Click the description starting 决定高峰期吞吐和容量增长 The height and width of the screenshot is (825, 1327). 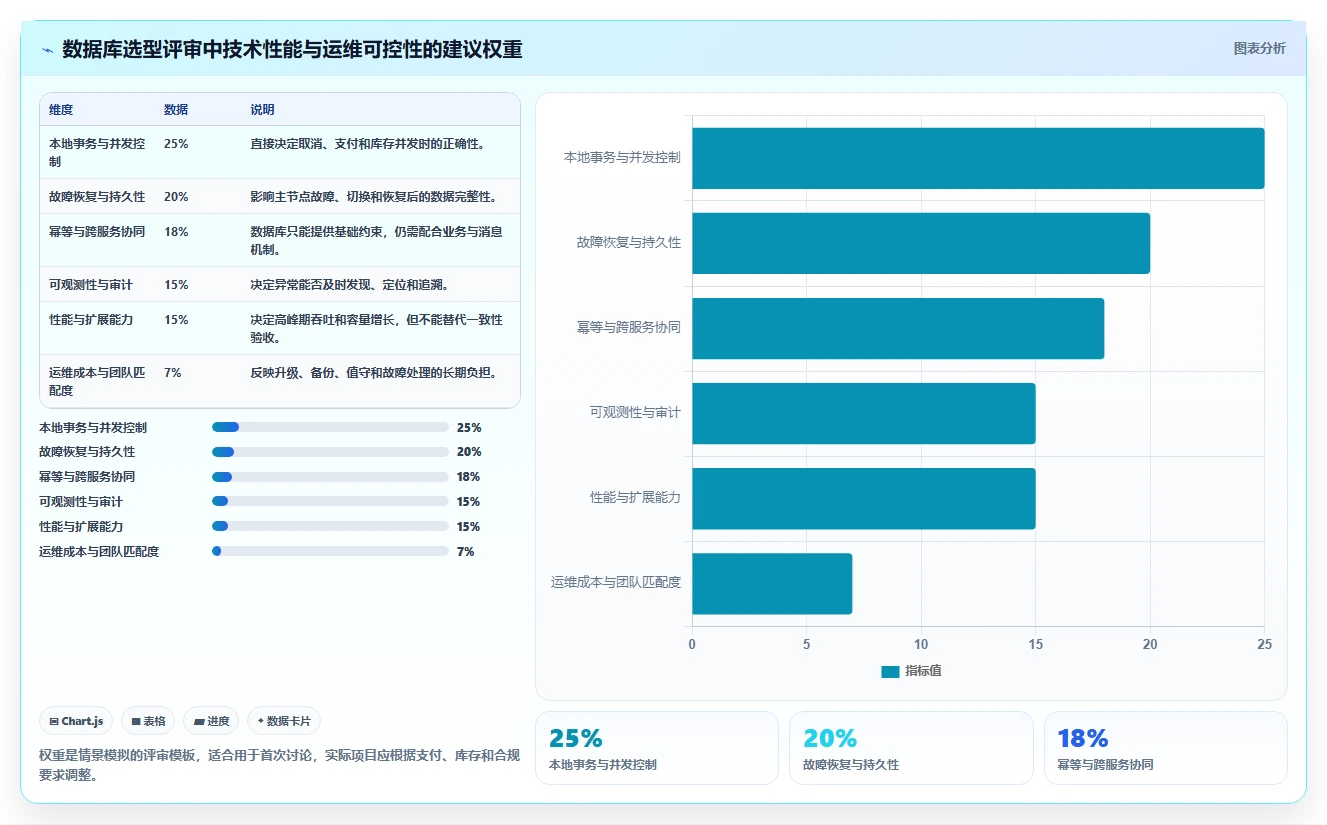377,328
